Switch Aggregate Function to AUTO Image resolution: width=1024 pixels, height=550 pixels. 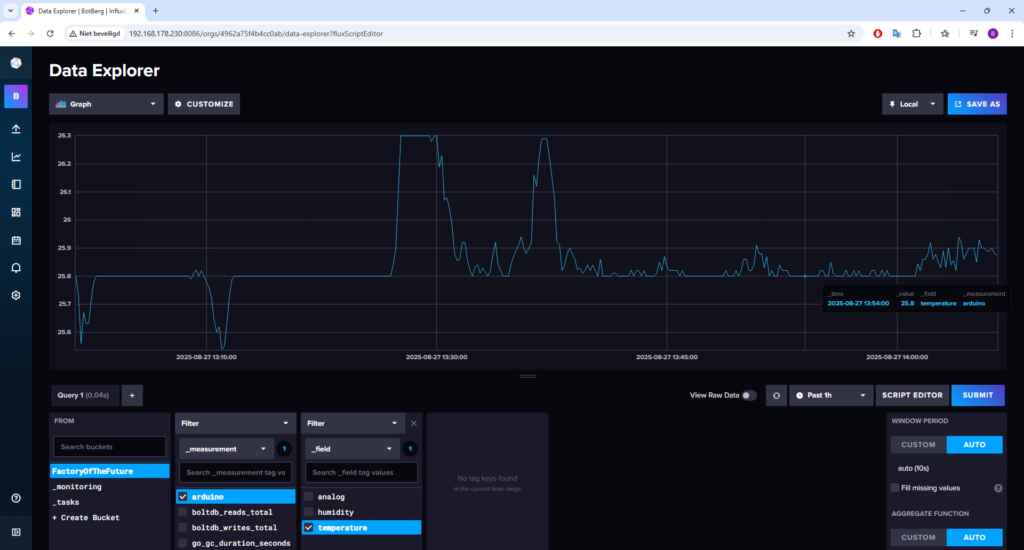pos(974,538)
